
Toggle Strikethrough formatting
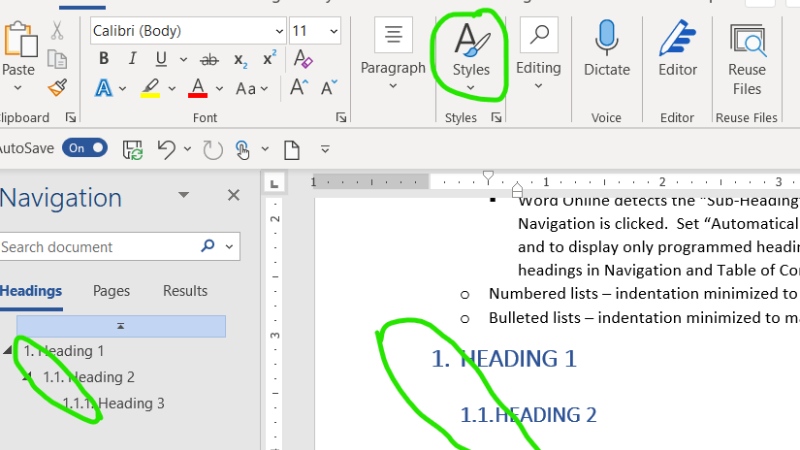209,60
